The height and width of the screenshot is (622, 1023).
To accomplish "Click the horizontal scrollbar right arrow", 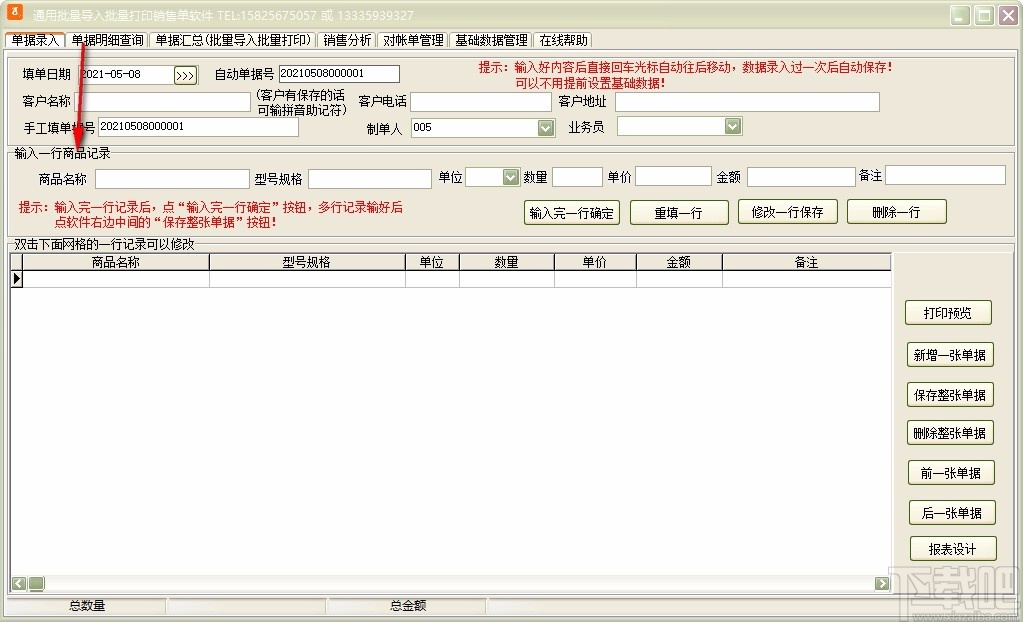I will pyautogui.click(x=881, y=583).
